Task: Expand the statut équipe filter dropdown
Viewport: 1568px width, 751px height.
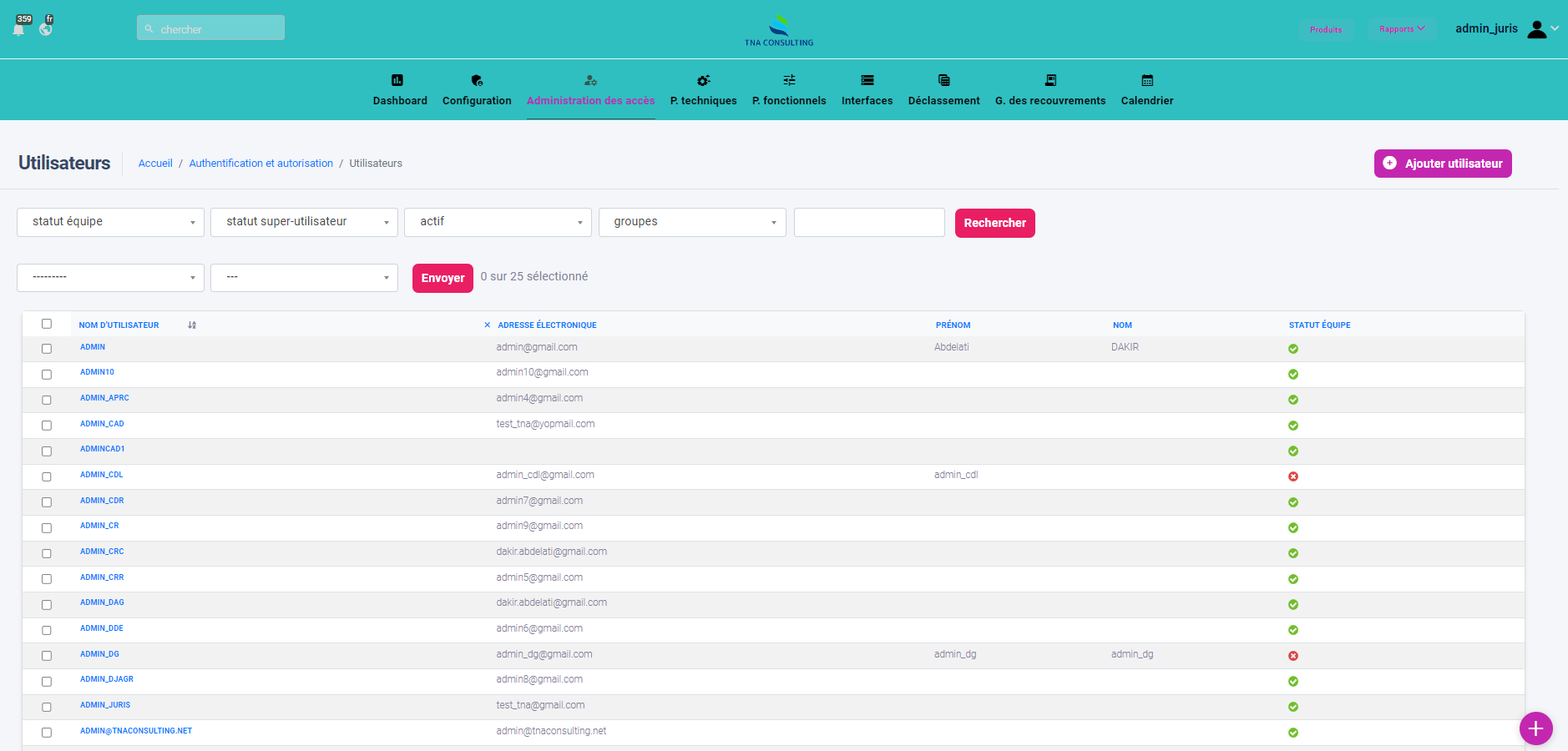Action: (x=110, y=222)
